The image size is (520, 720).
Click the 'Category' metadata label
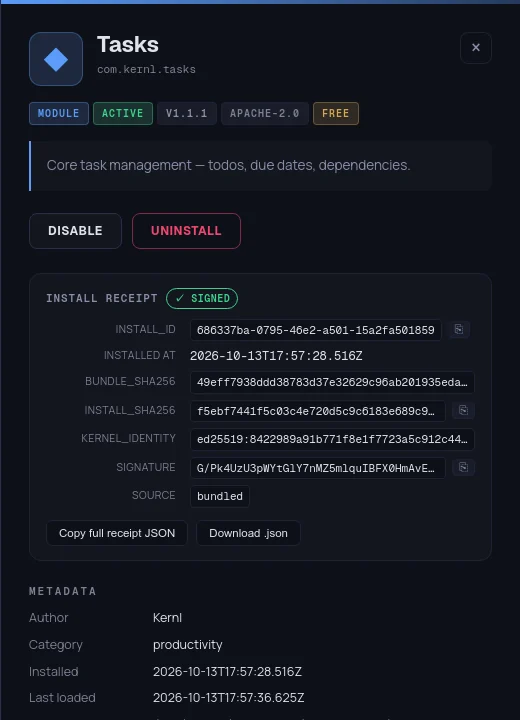[56, 645]
